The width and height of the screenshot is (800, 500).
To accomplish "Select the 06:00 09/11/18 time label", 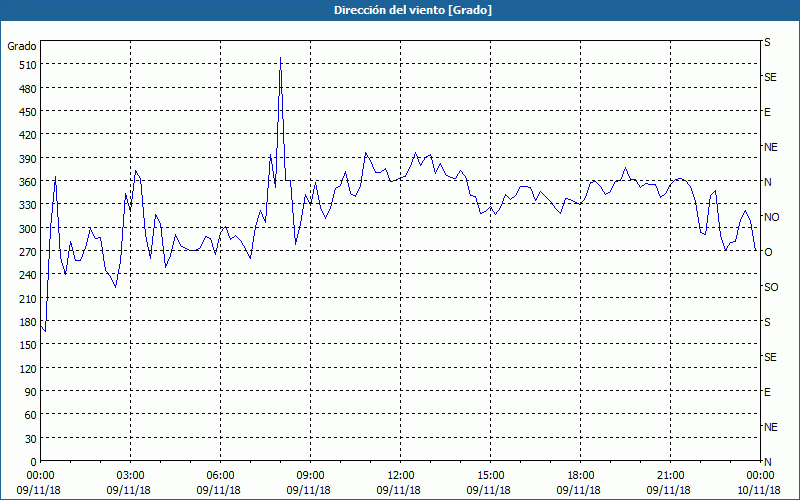I will point(218,483).
